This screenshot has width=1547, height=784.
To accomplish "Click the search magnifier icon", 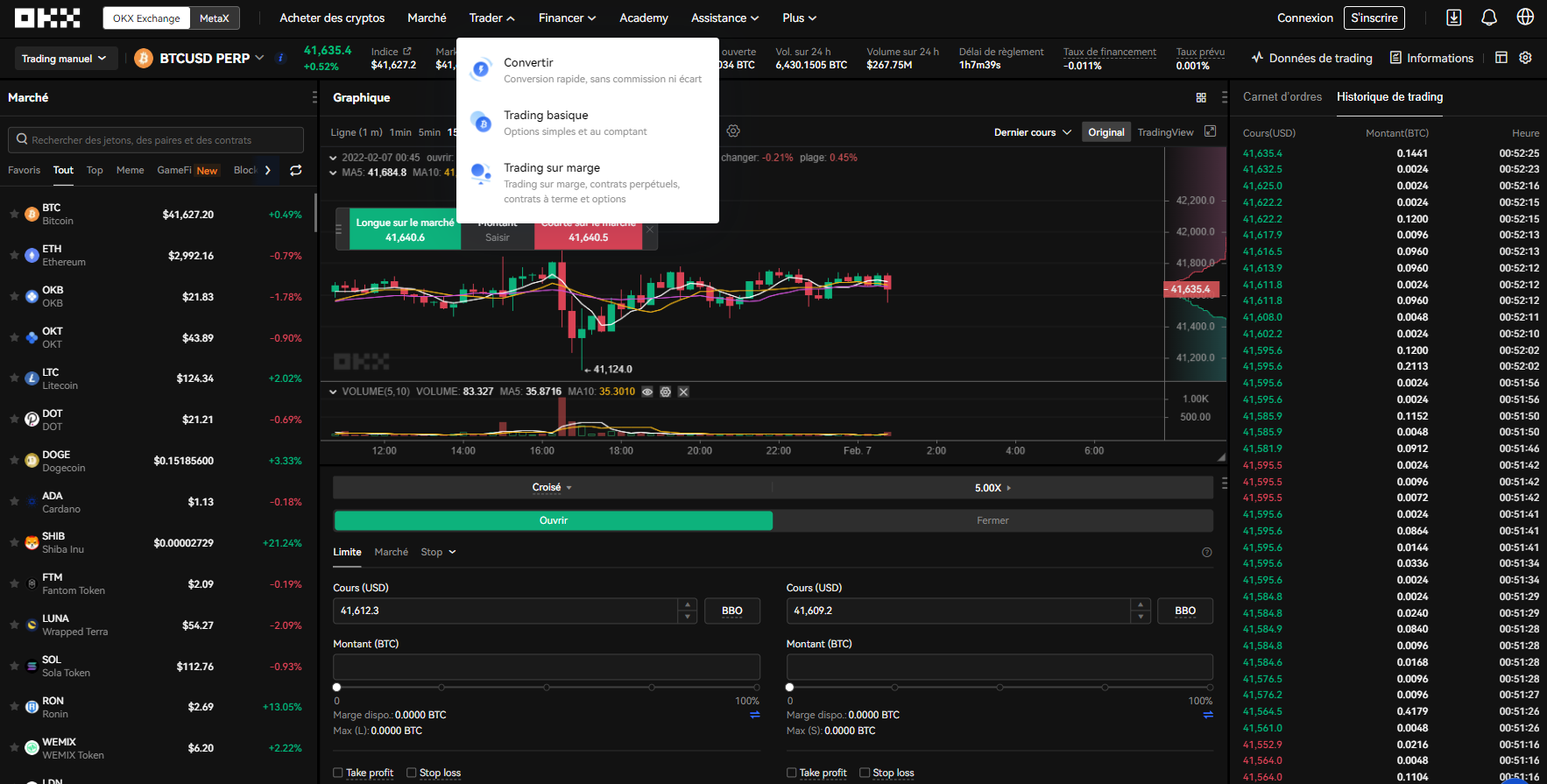I will click(x=22, y=139).
